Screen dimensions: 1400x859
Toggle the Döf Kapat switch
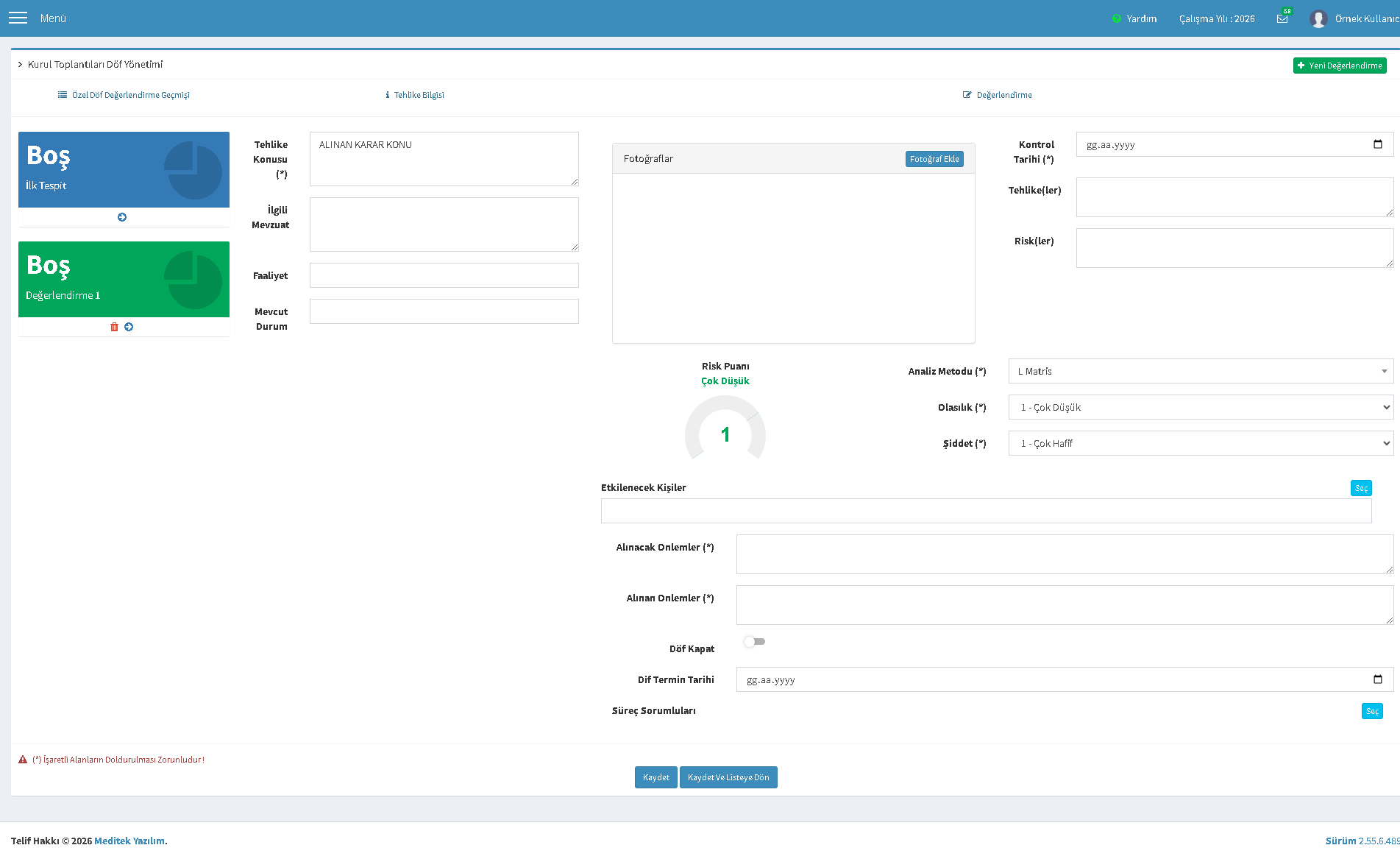754,642
